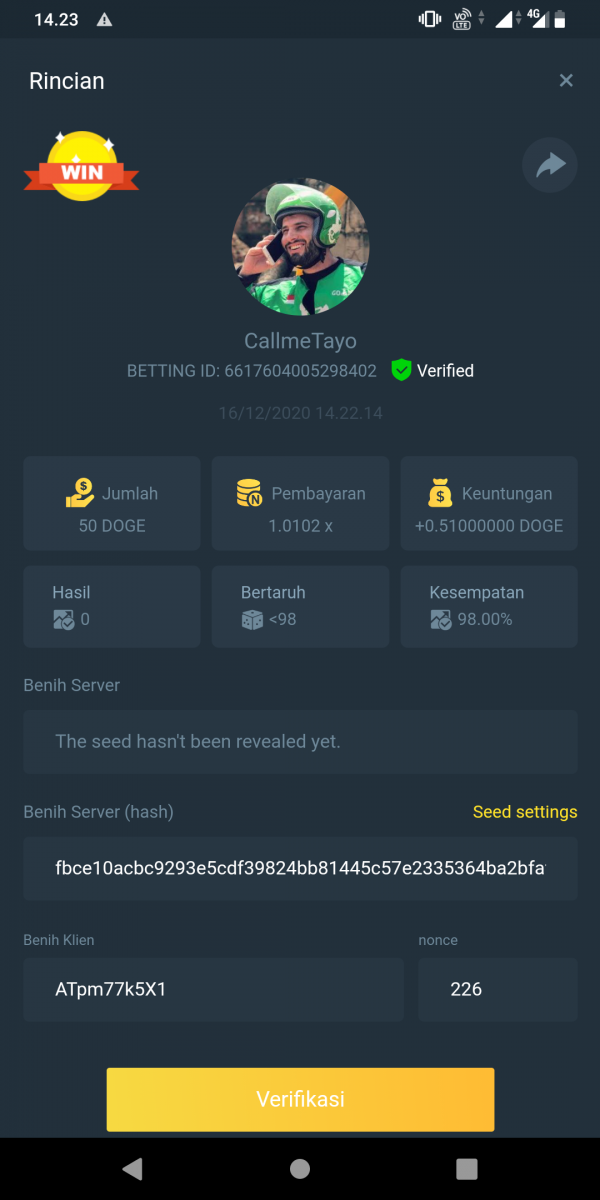This screenshot has width=600, height=1200.
Task: Tap the unrevealed Benih Server field
Action: [300, 742]
